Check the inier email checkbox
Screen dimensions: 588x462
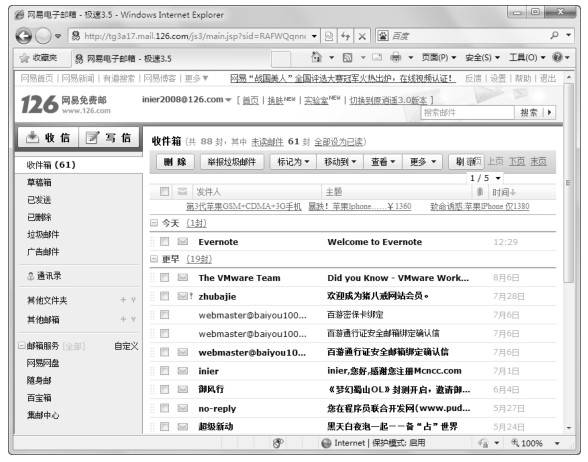[x=164, y=370]
